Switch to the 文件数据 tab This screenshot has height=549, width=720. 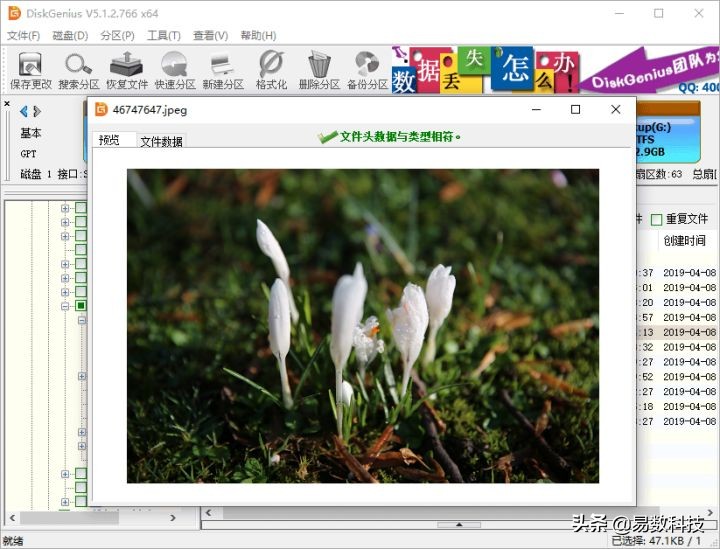[161, 141]
